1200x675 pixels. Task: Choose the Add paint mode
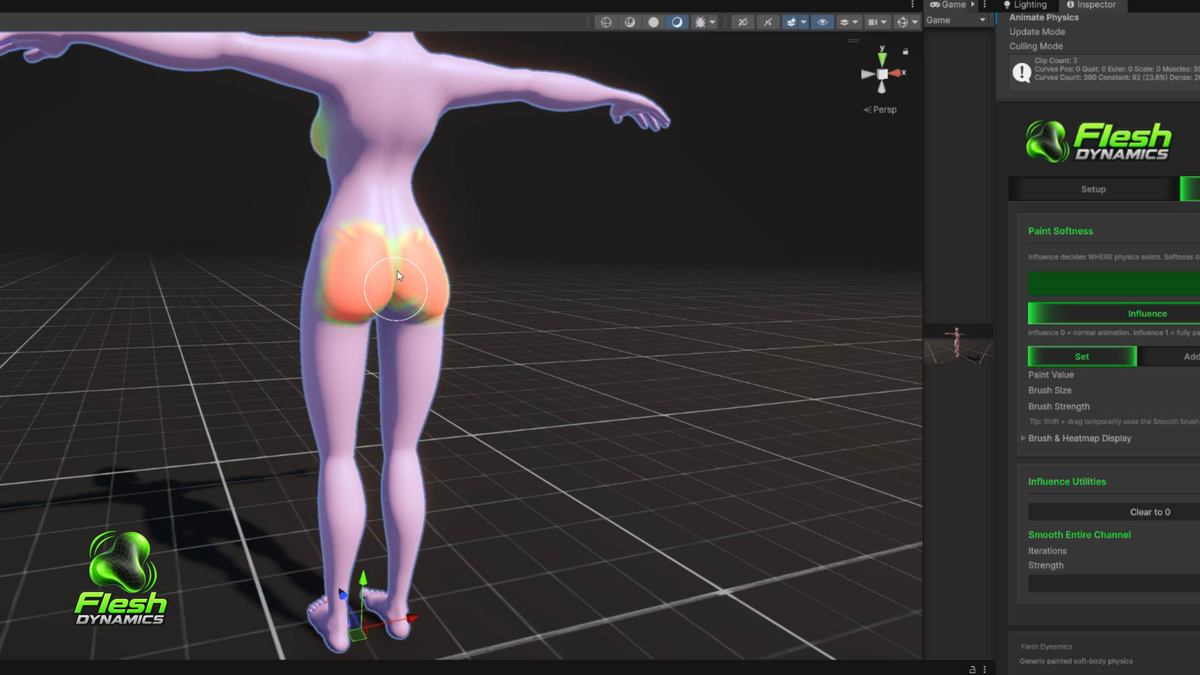pyautogui.click(x=1170, y=356)
